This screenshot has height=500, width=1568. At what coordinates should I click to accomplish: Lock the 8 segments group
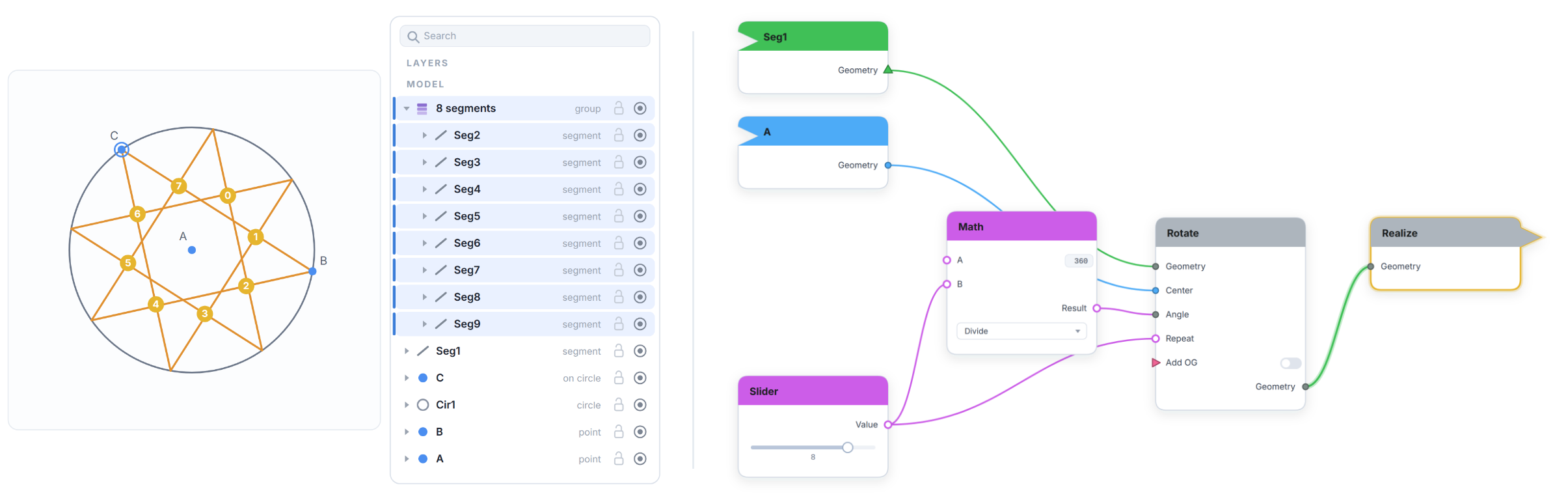[x=619, y=108]
